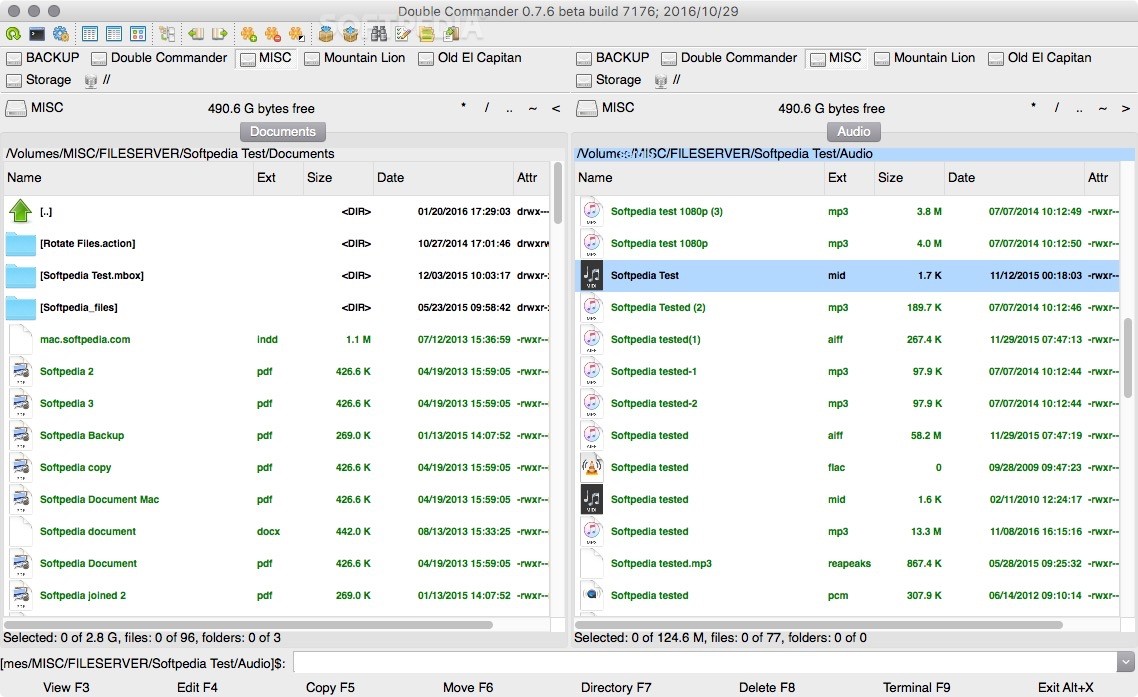Click the Directory F7 button
The height and width of the screenshot is (697, 1138).
tap(616, 688)
